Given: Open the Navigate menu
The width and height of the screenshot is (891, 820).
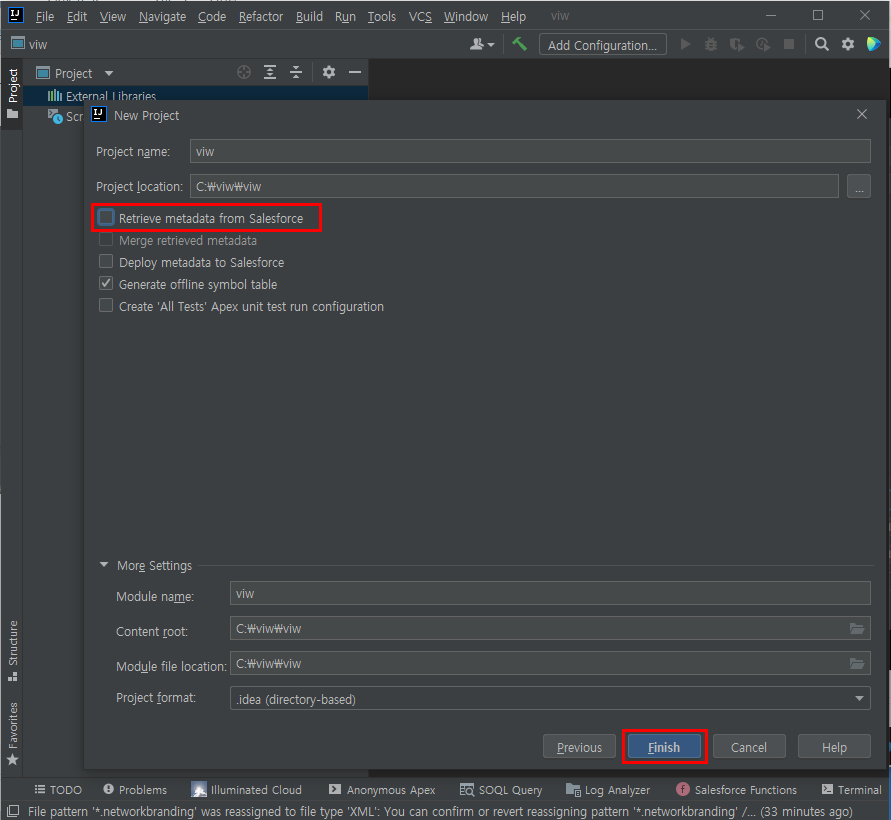Looking at the screenshot, I should [x=163, y=16].
